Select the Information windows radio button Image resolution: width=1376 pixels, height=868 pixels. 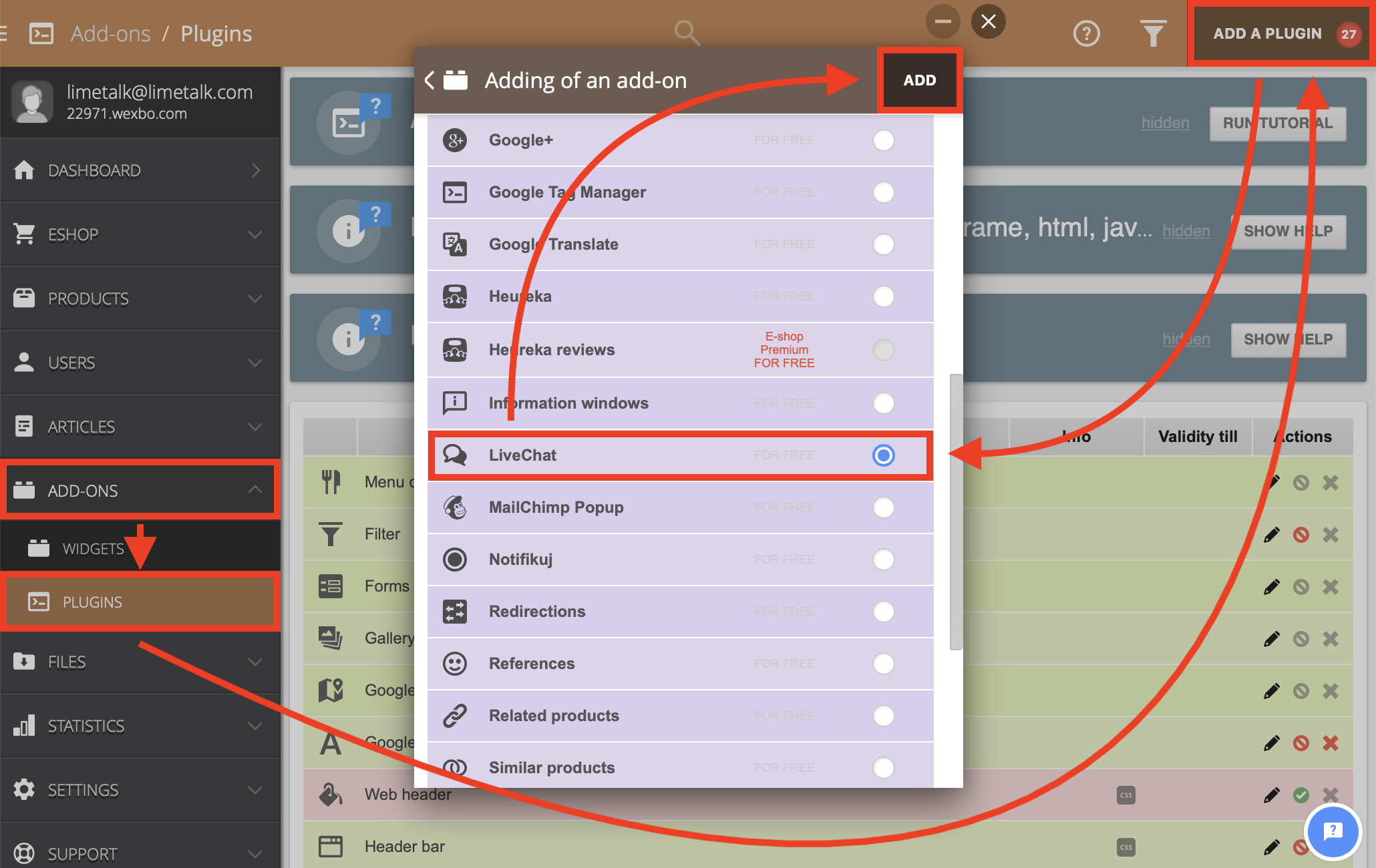(884, 403)
